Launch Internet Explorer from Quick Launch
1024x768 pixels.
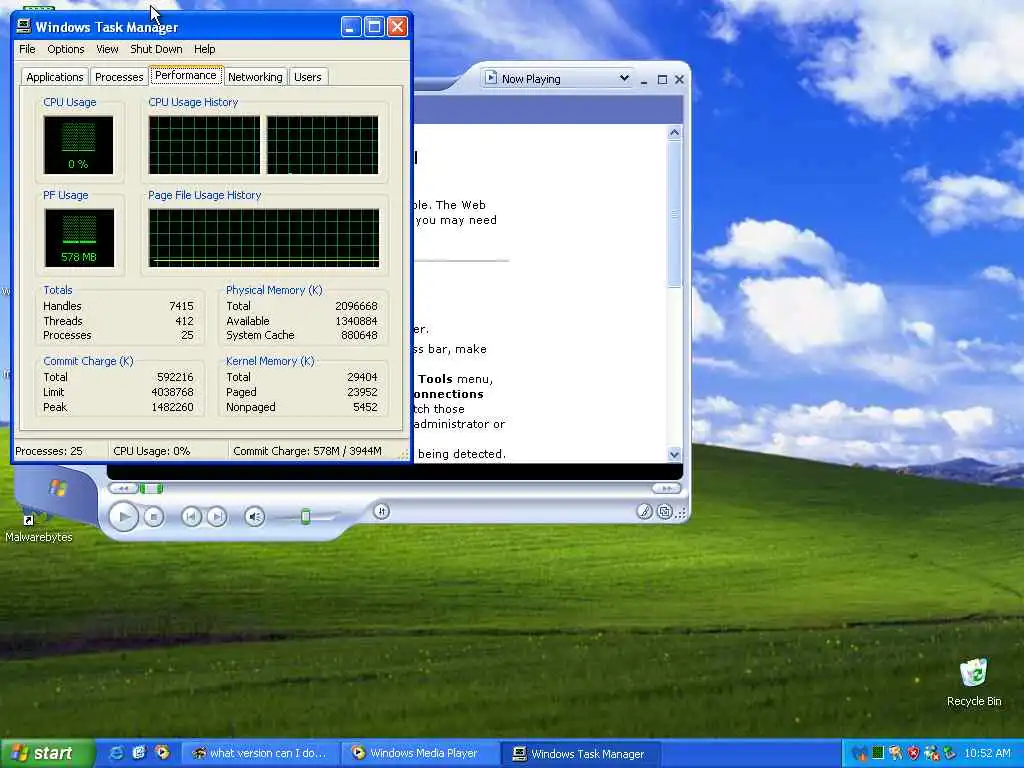pyautogui.click(x=116, y=753)
